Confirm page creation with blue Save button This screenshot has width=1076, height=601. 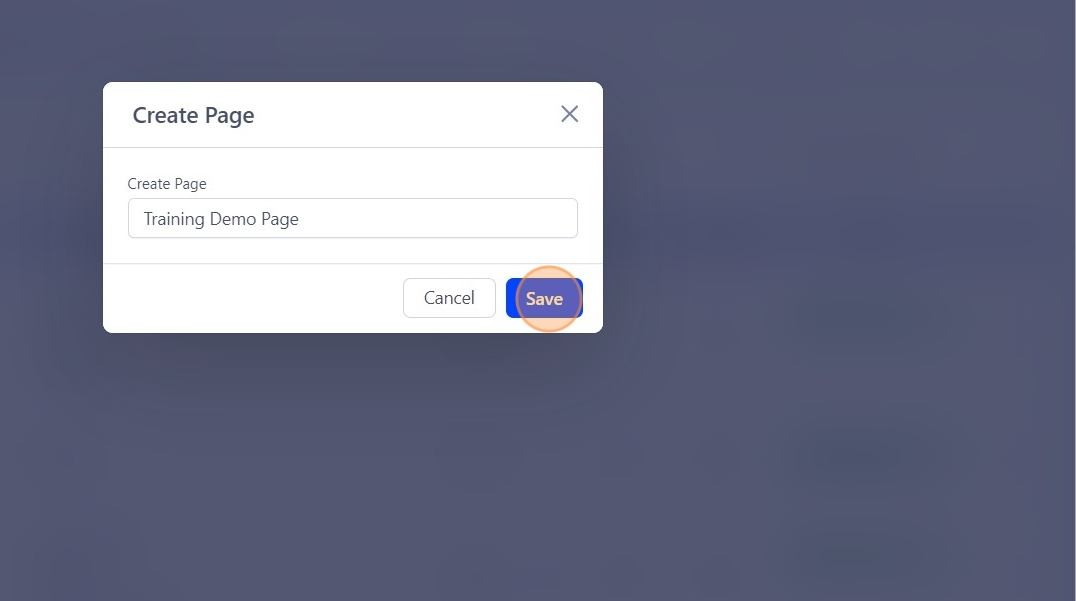544,298
